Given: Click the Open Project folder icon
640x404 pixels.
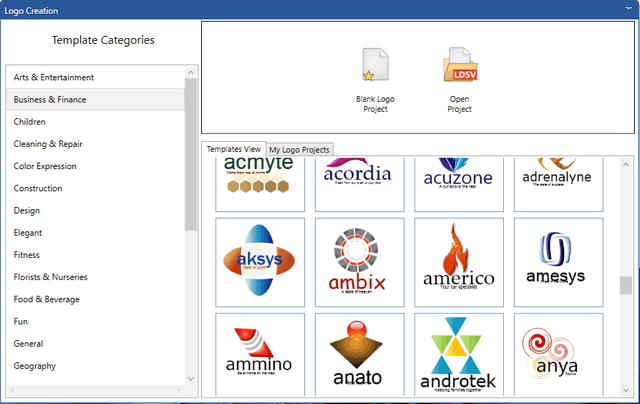Looking at the screenshot, I should [459, 66].
